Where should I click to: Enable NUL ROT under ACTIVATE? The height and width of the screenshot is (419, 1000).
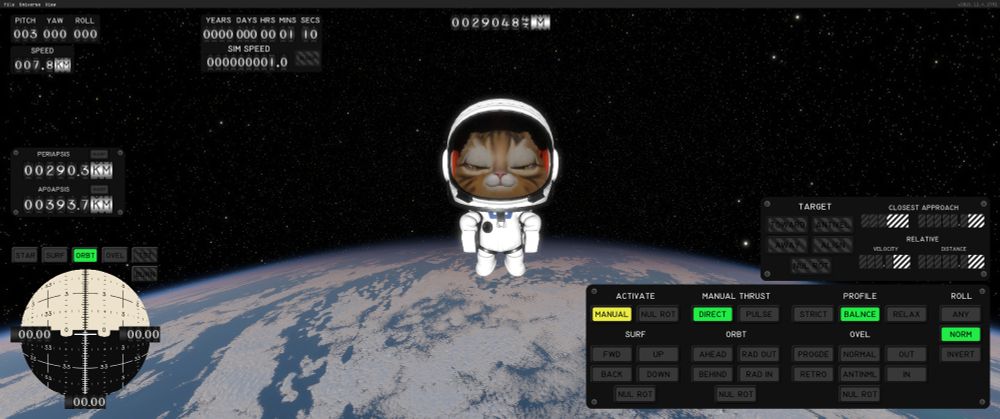click(x=658, y=314)
